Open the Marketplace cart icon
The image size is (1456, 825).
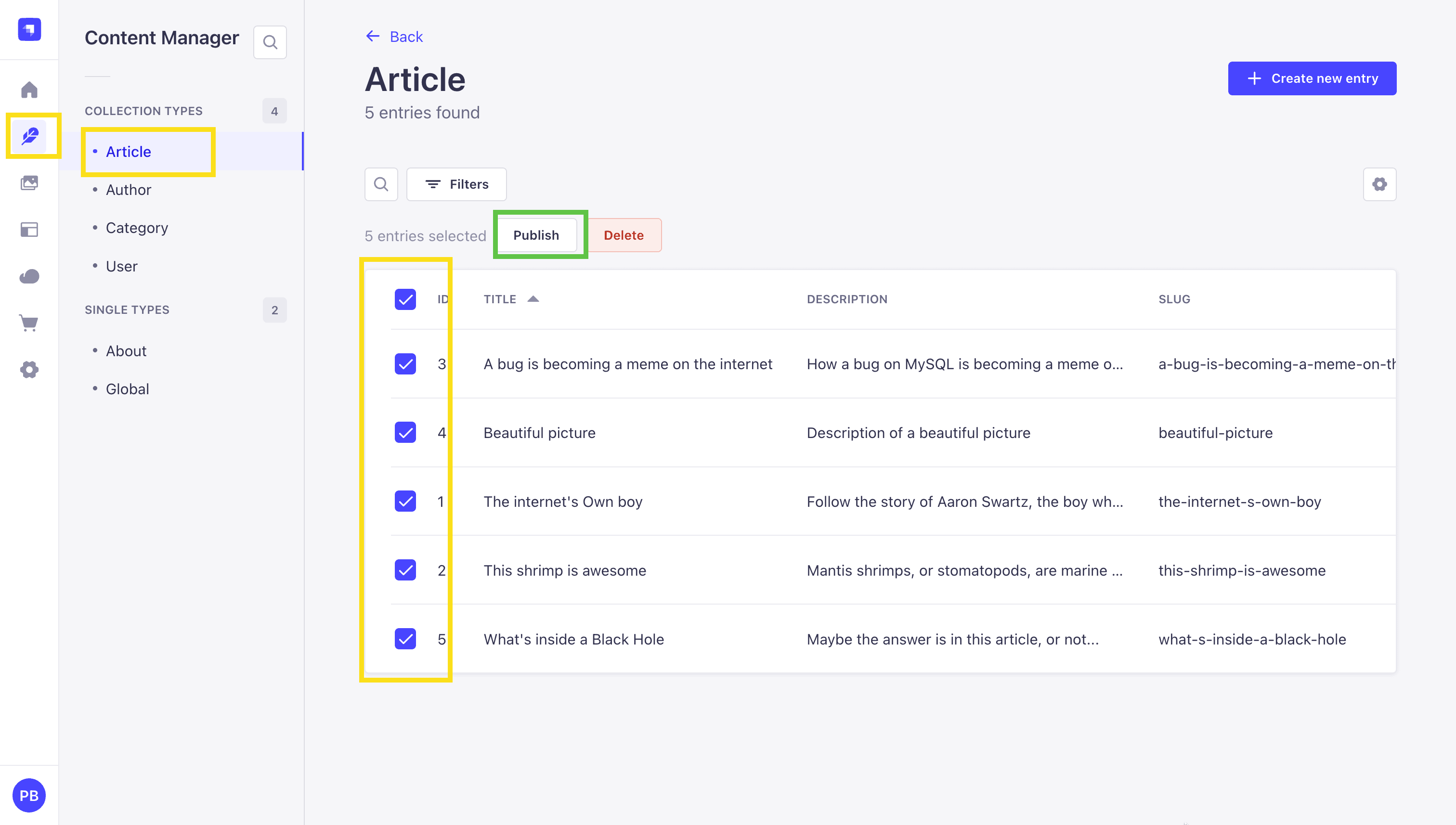[29, 323]
